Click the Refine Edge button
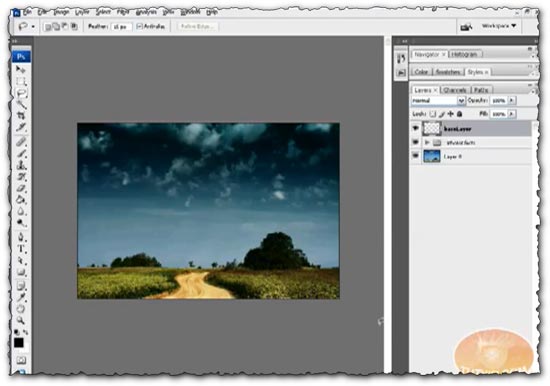 (198, 26)
